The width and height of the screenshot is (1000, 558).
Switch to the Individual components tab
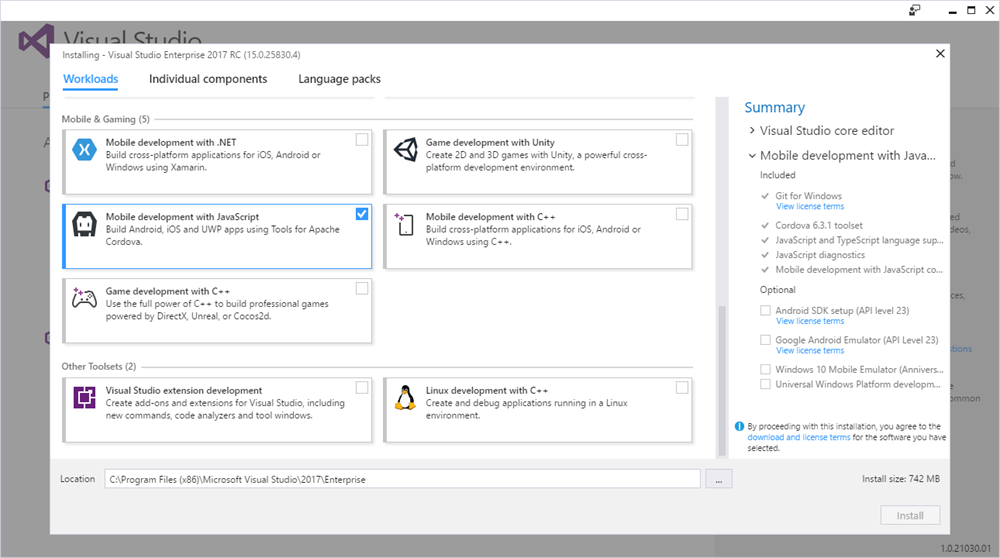[208, 79]
